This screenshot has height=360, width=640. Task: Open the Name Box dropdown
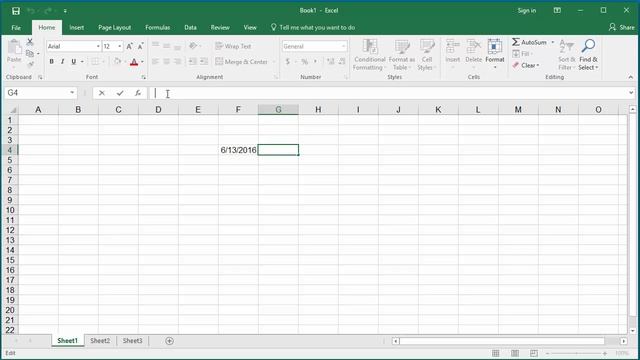tap(72, 93)
